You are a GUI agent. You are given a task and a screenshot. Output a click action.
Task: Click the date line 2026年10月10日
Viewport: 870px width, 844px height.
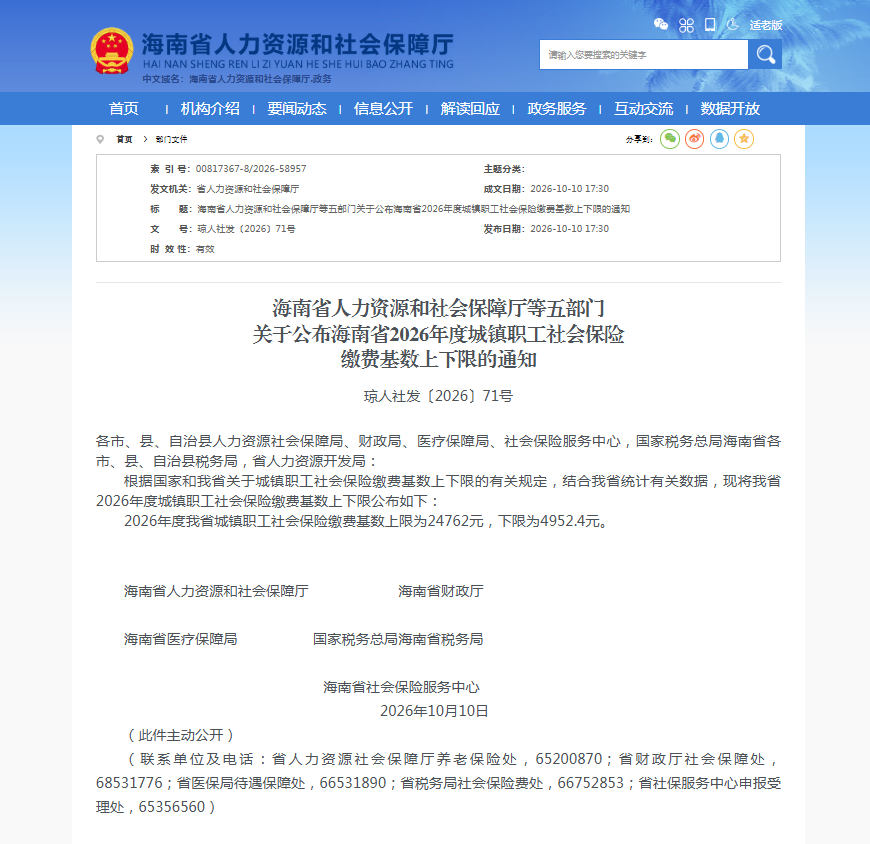(x=434, y=711)
